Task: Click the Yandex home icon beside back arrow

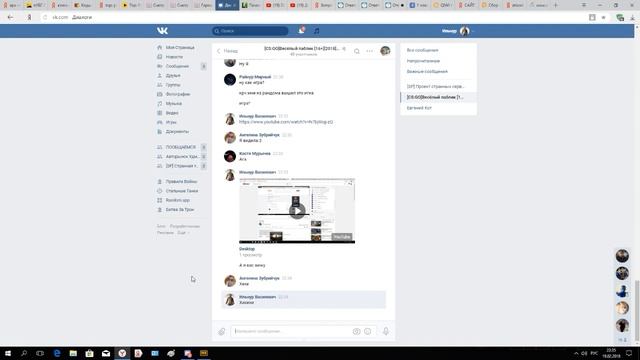Action: tap(29, 18)
